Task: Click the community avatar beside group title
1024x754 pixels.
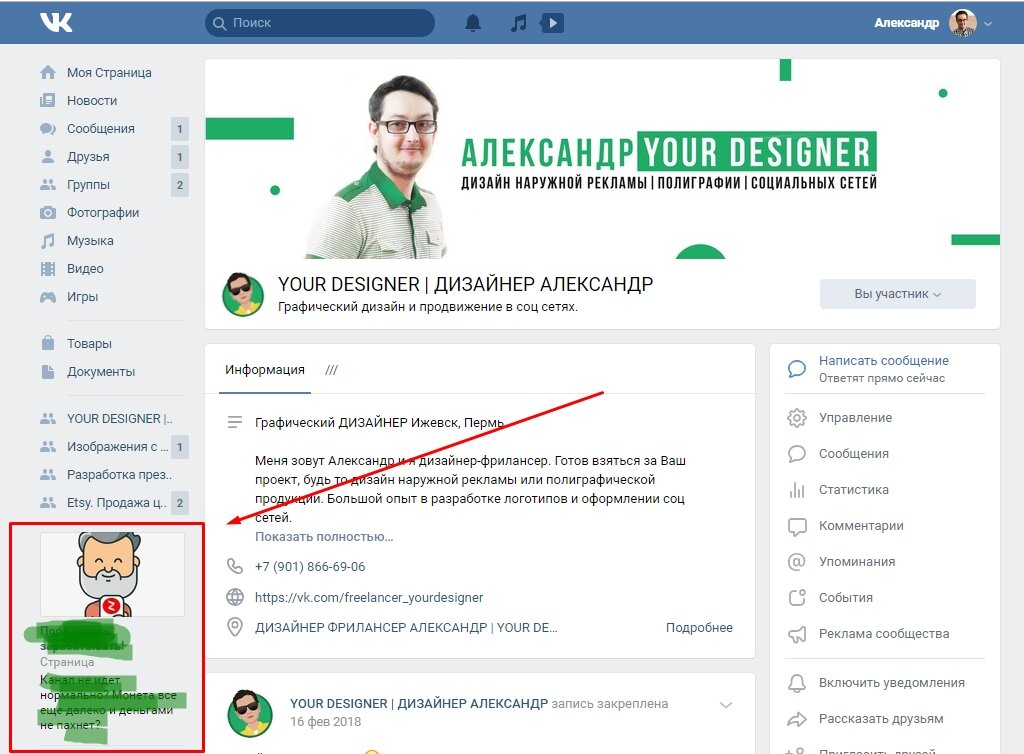Action: pyautogui.click(x=243, y=294)
